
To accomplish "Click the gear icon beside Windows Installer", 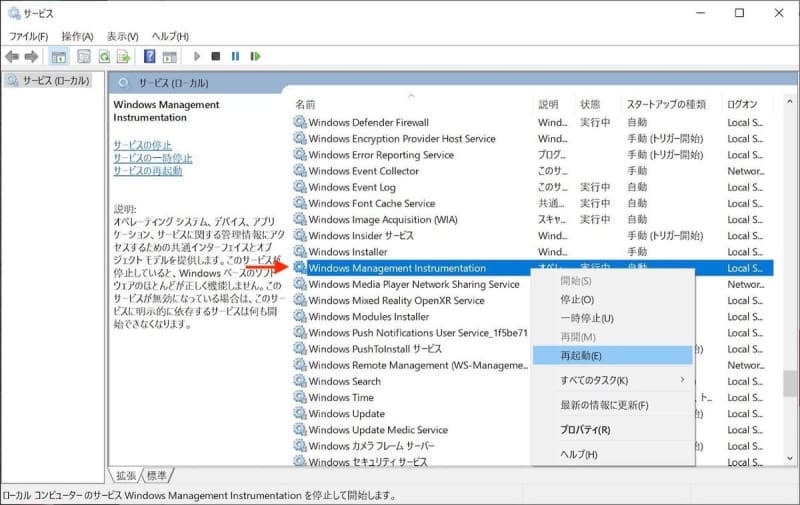I will click(x=300, y=251).
